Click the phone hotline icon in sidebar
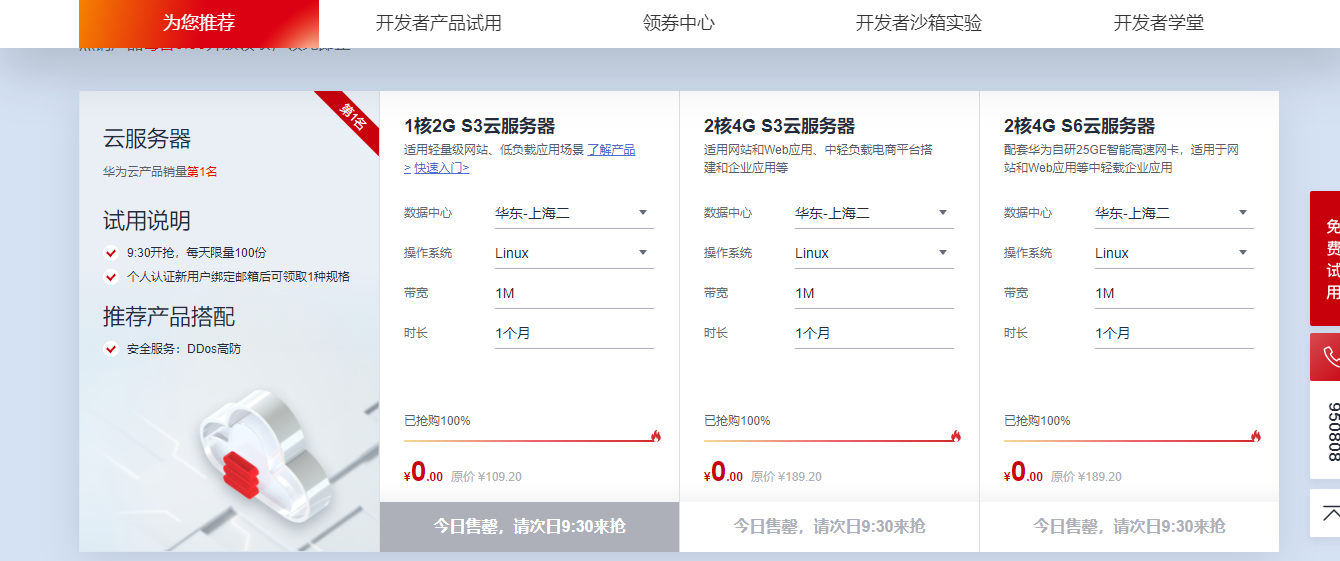 [1330, 357]
